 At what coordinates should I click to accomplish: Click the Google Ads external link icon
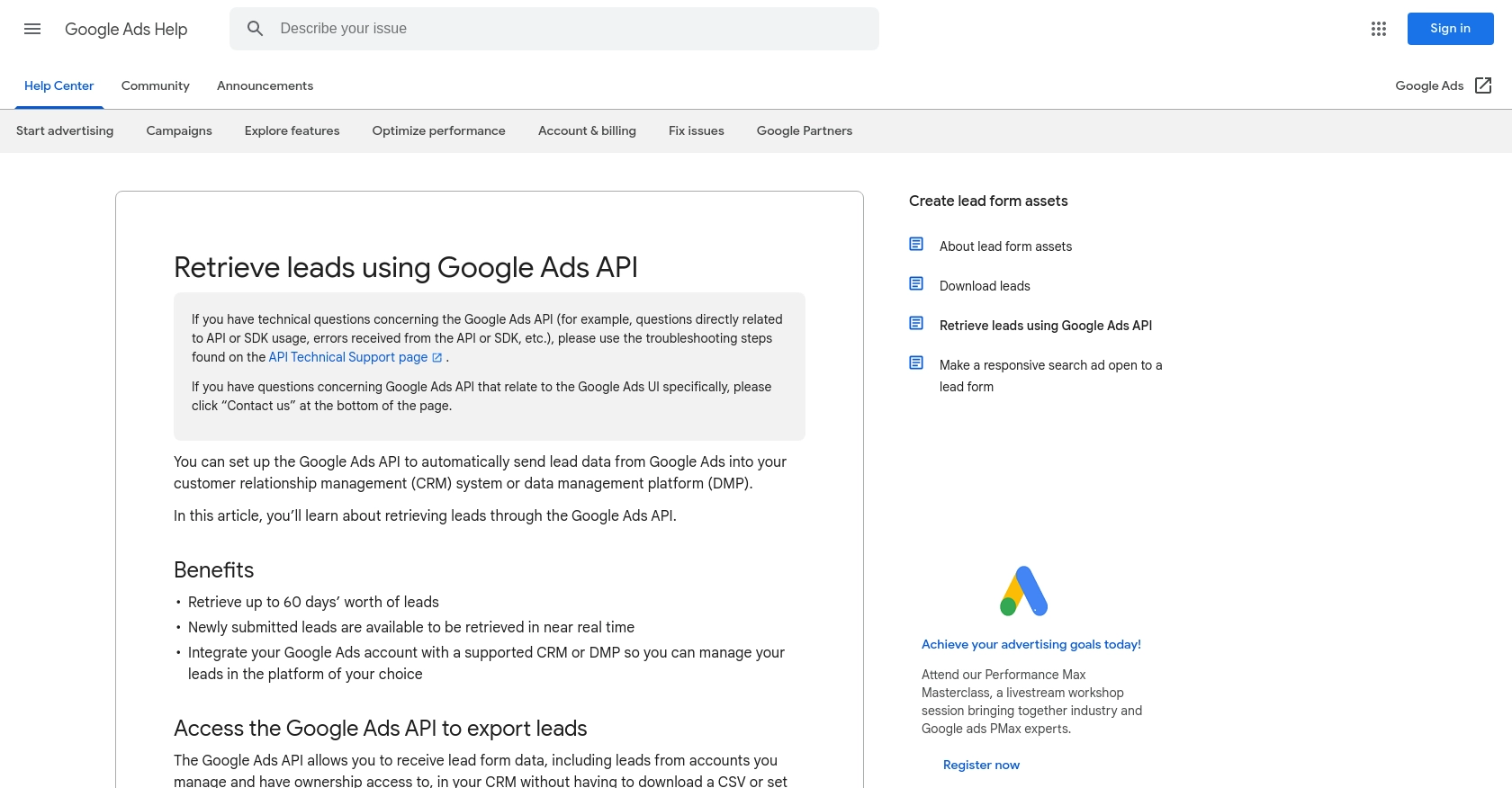point(1483,85)
